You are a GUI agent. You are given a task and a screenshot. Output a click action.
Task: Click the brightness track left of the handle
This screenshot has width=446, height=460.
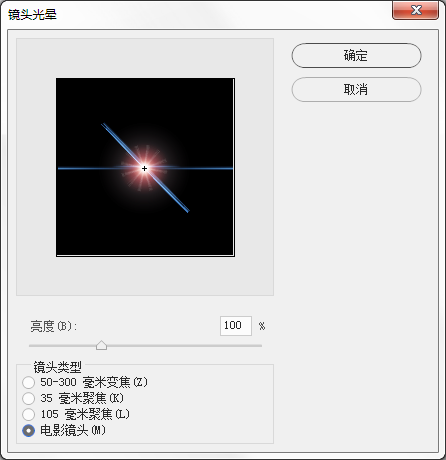pyautogui.click(x=62, y=346)
